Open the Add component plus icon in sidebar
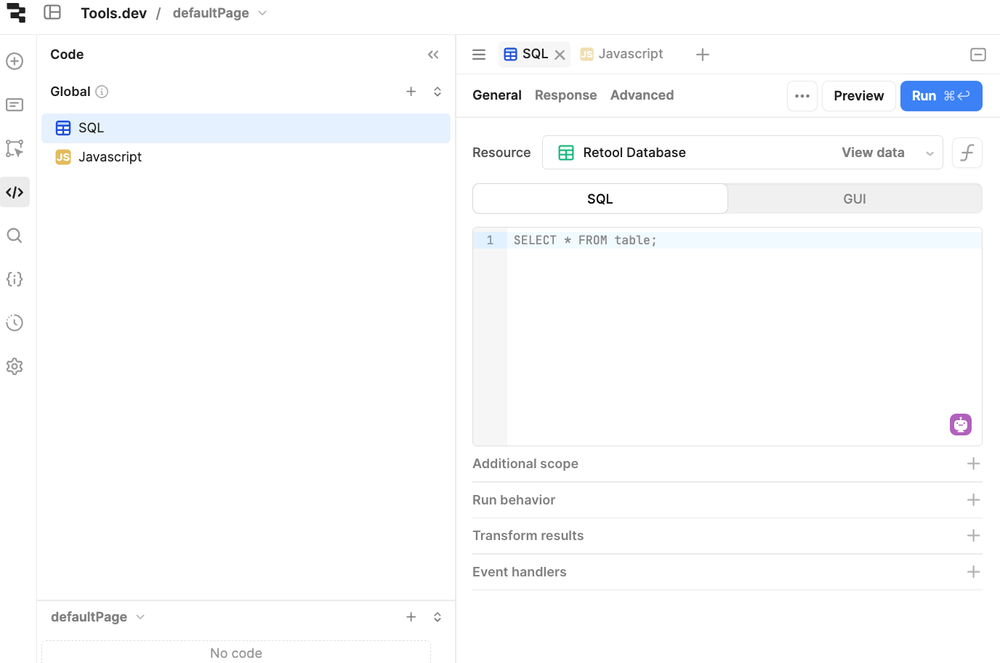Viewport: 1000px width, 663px height. pos(15,62)
